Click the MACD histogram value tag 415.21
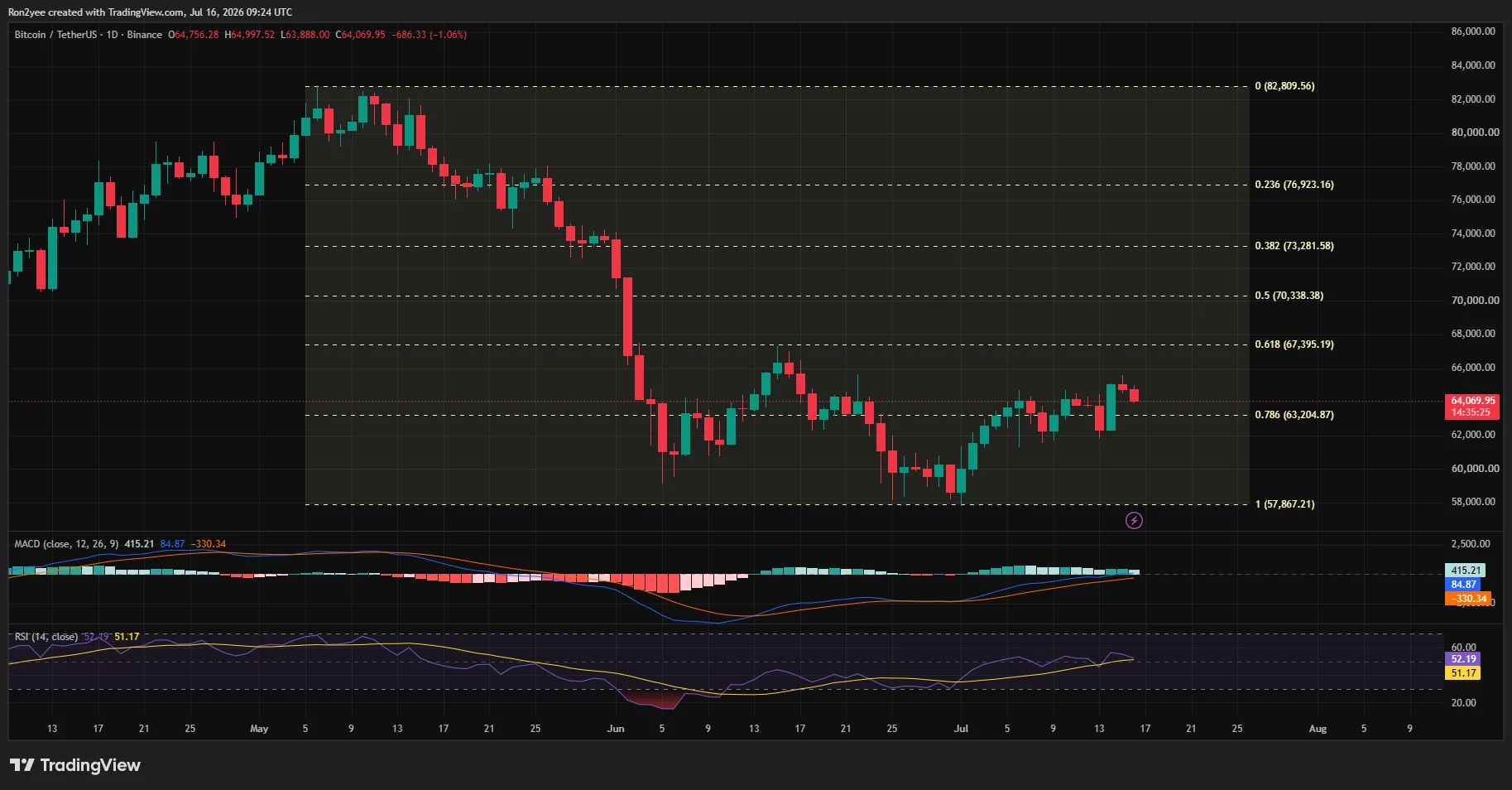The image size is (1512, 790). (x=1466, y=571)
